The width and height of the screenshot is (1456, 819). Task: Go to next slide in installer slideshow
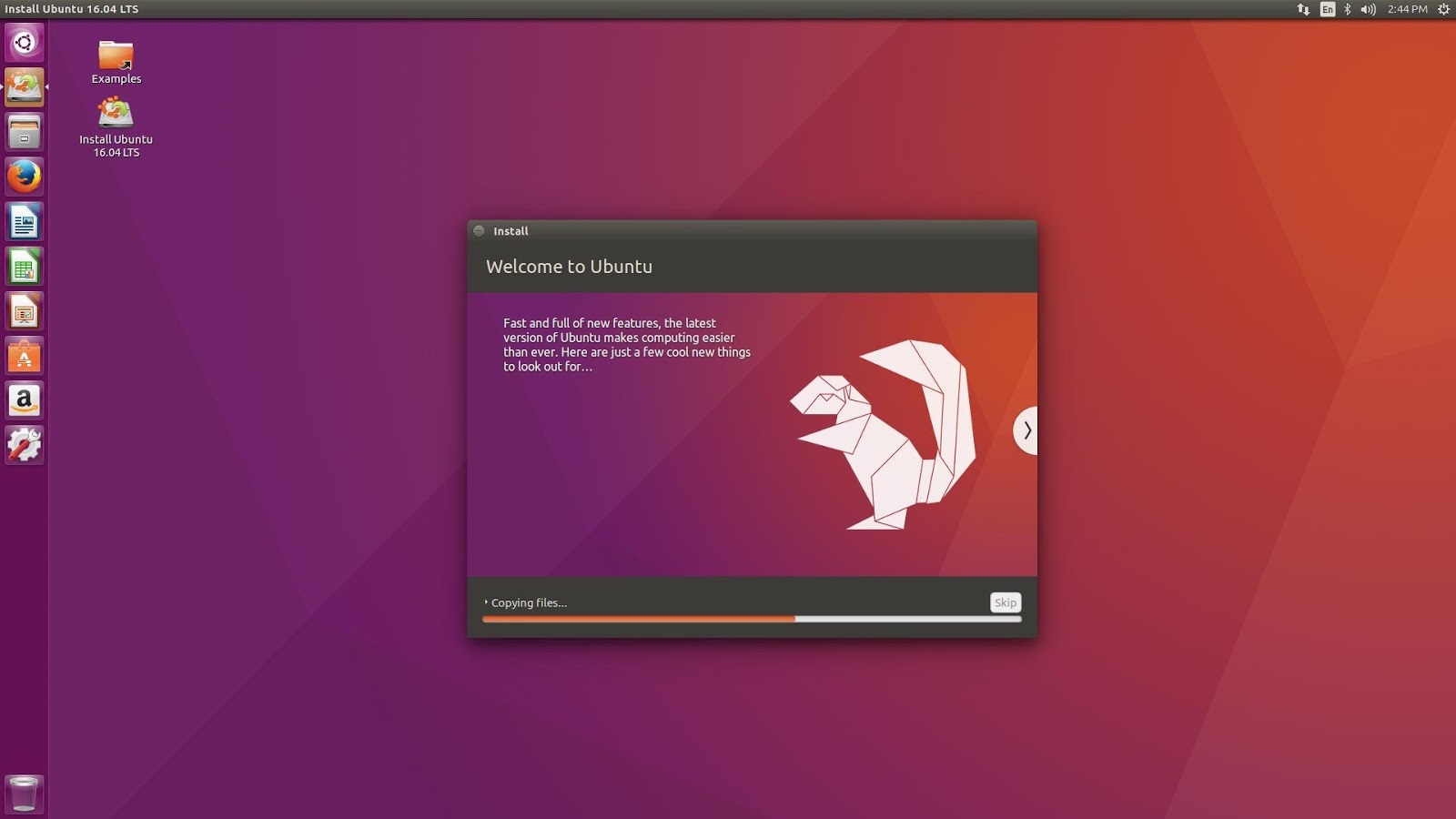click(1026, 430)
